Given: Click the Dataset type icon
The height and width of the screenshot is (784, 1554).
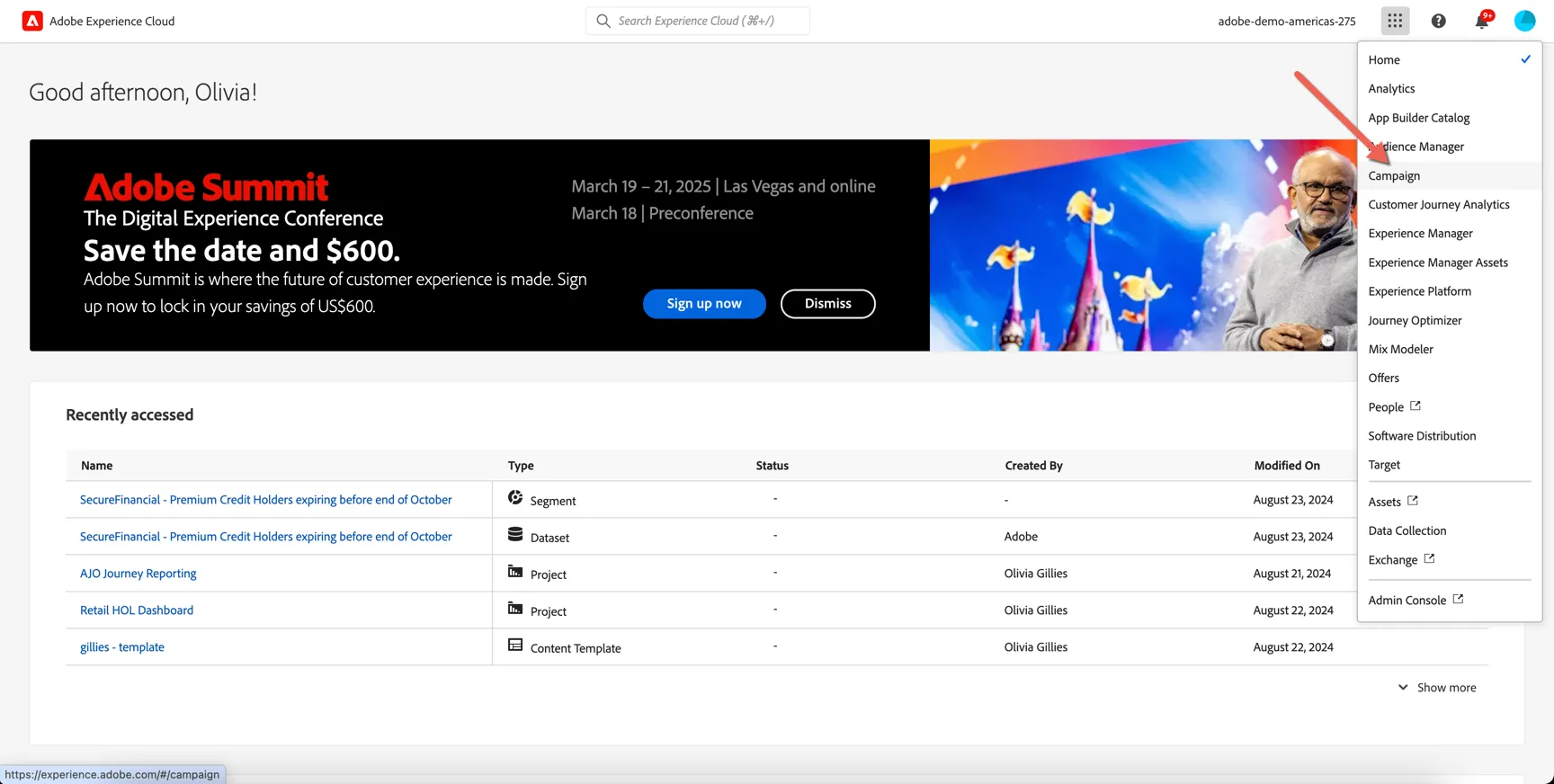Looking at the screenshot, I should (515, 535).
